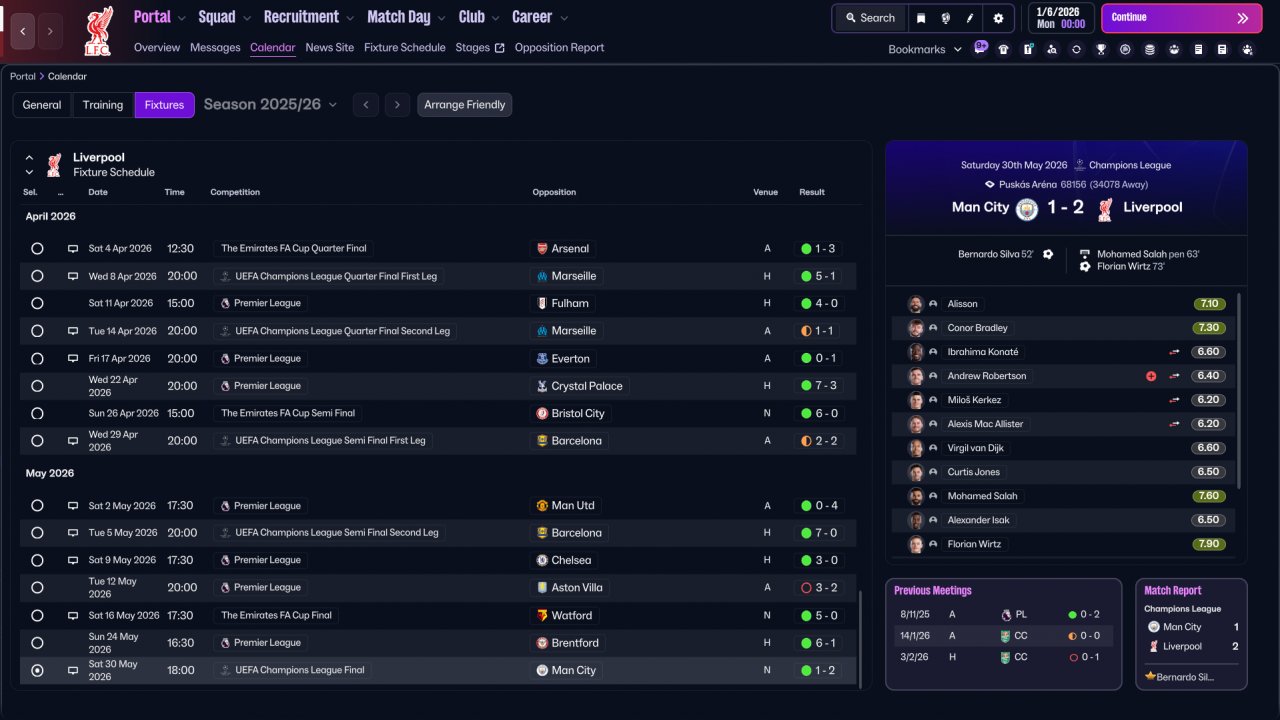
Task: Expand the Bookmarks dropdown
Action: (x=925, y=49)
